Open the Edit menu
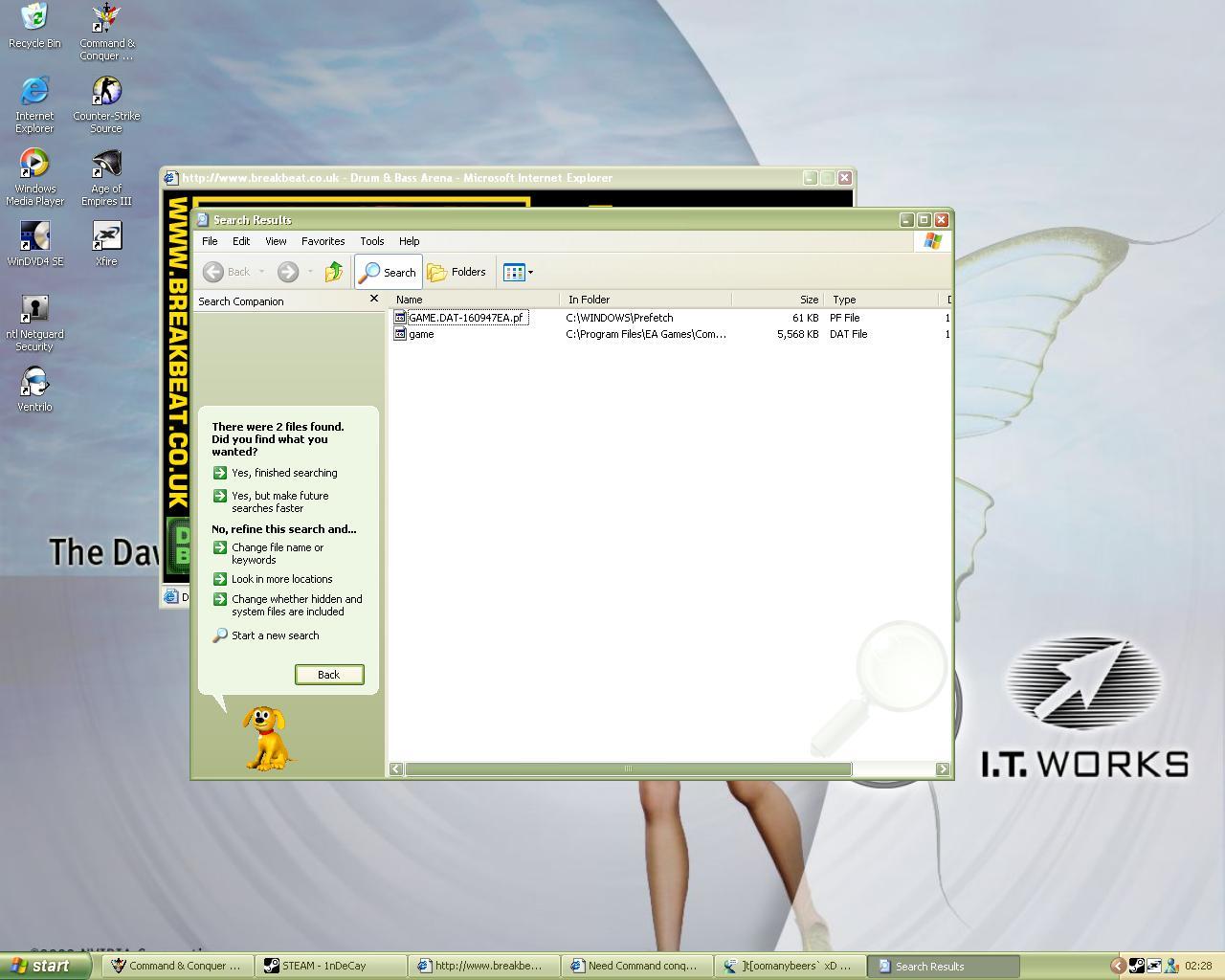The height and width of the screenshot is (980, 1225). point(241,241)
